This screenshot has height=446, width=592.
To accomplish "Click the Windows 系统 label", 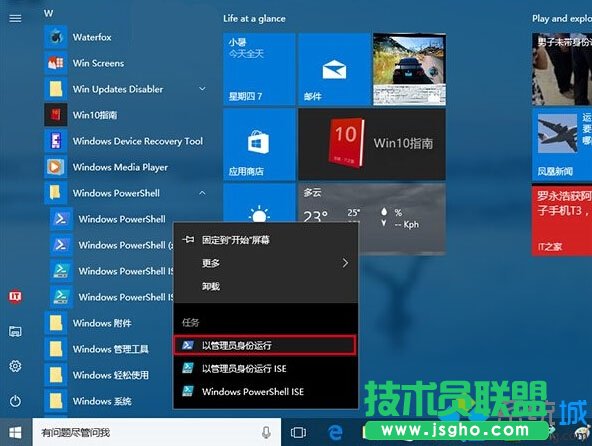I will click(x=102, y=401).
